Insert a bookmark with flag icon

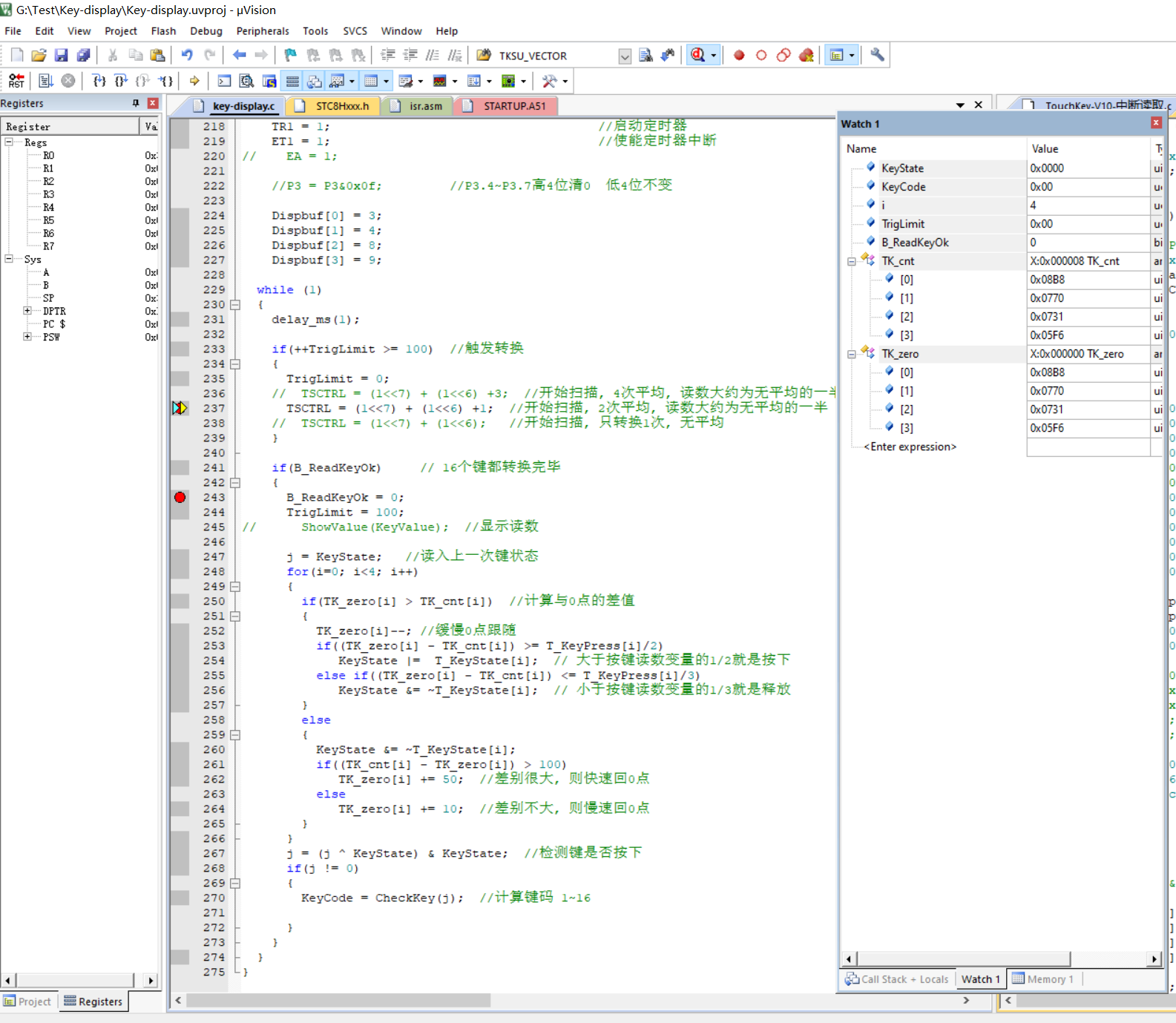[290, 55]
